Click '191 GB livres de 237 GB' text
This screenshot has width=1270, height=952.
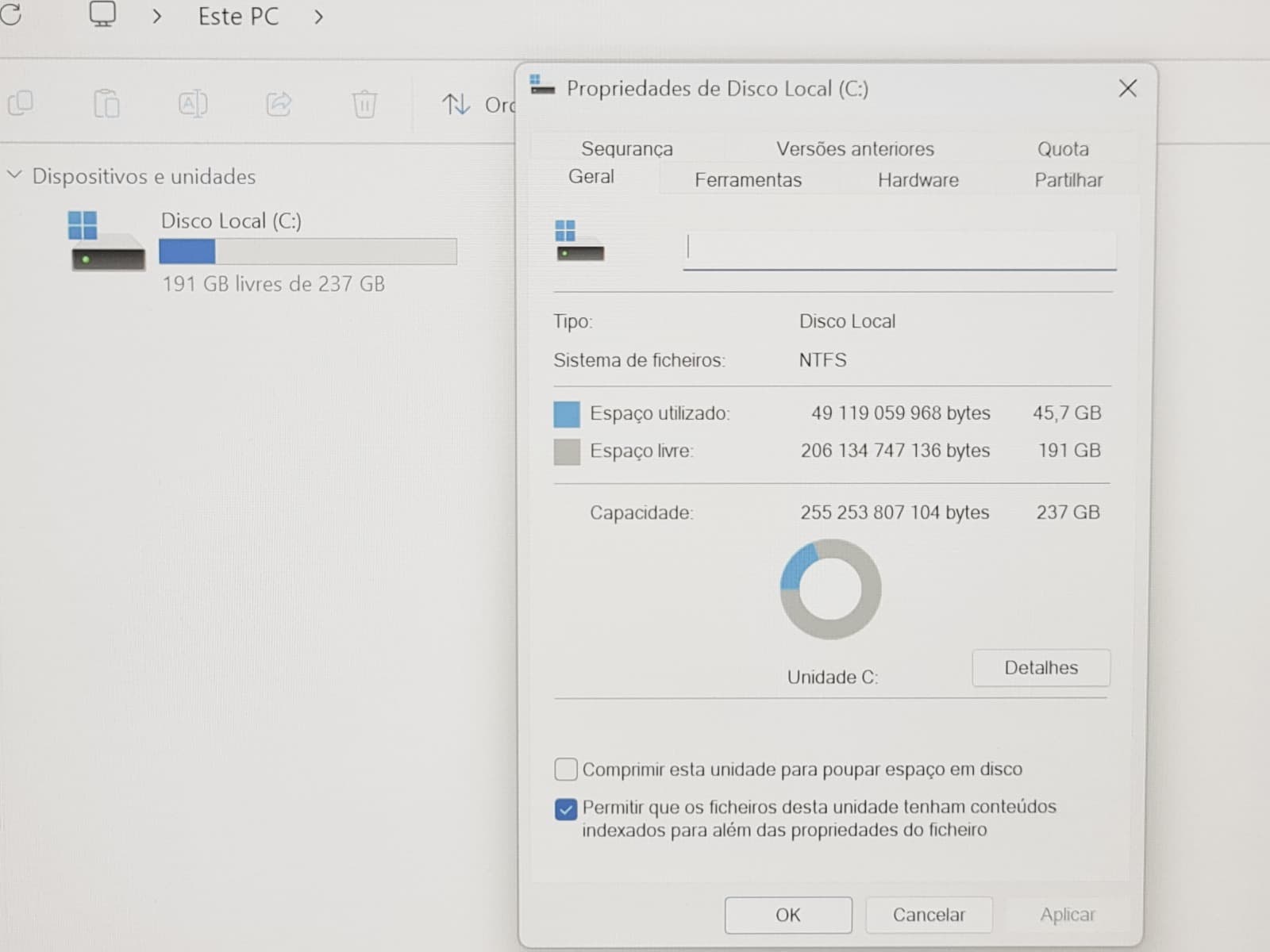(274, 284)
